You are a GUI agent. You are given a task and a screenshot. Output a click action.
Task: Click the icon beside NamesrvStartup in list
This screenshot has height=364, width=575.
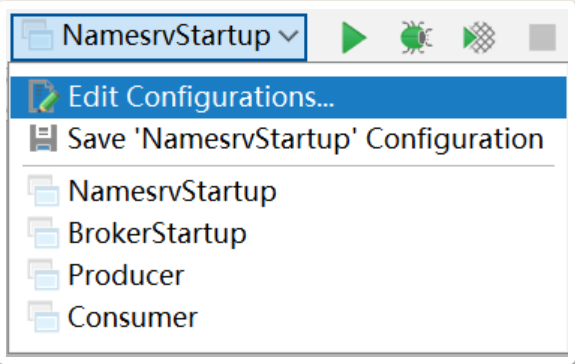pyautogui.click(x=44, y=191)
